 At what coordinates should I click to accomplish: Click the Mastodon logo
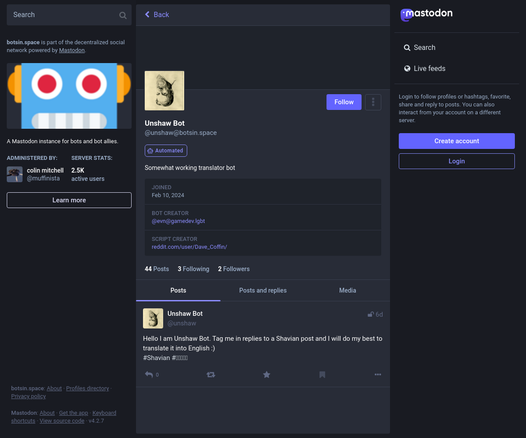[426, 14]
